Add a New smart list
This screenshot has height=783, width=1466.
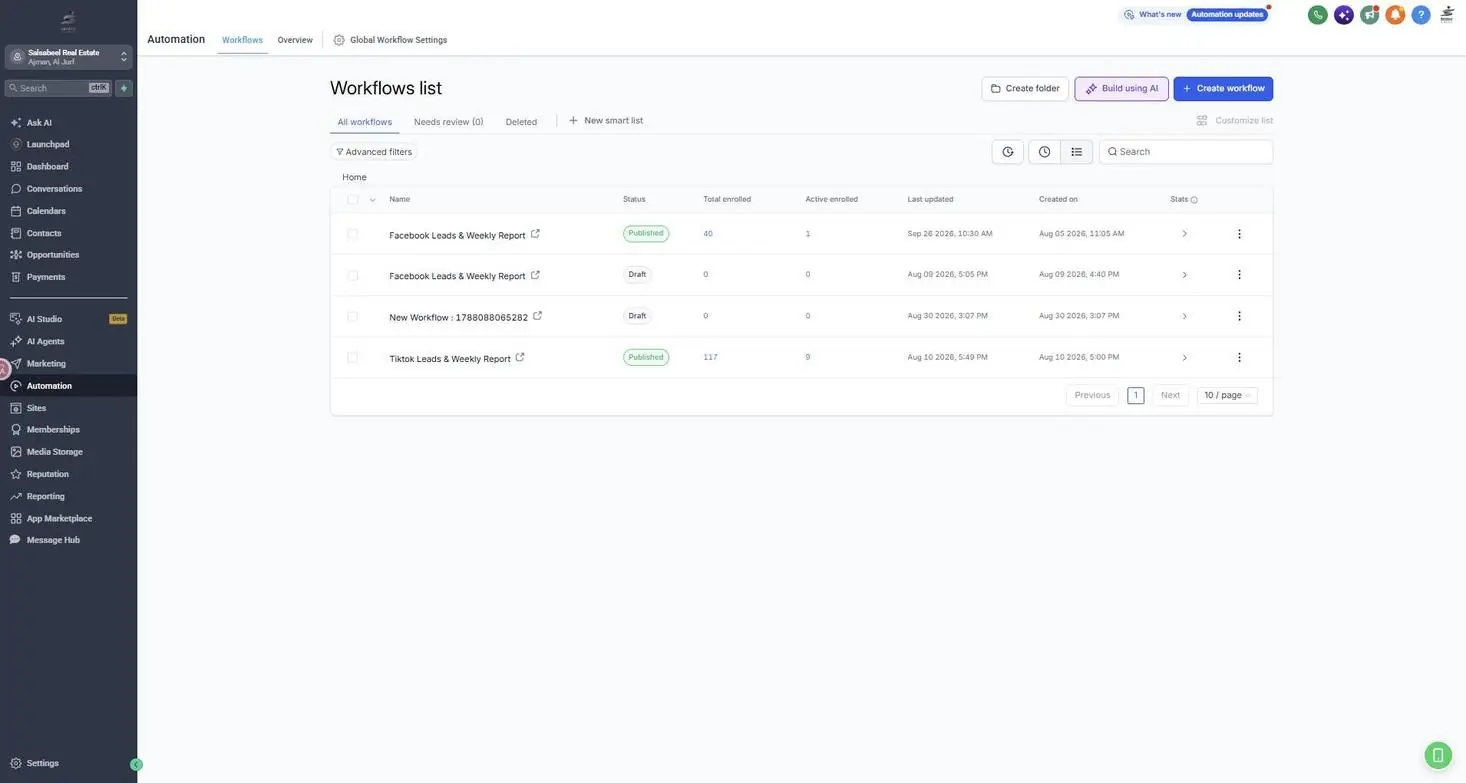tap(606, 121)
